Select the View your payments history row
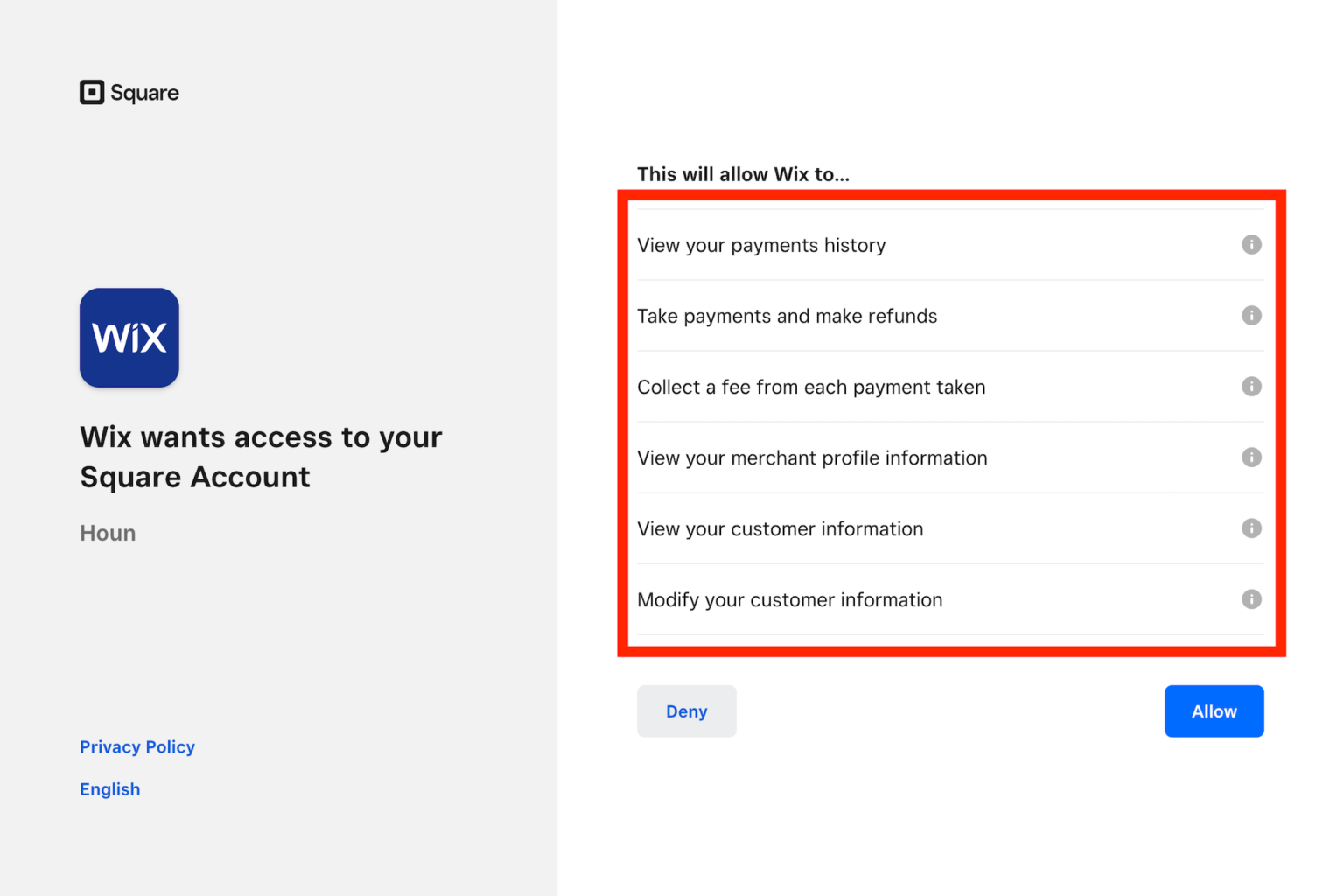This screenshot has width=1344, height=896. [761, 246]
